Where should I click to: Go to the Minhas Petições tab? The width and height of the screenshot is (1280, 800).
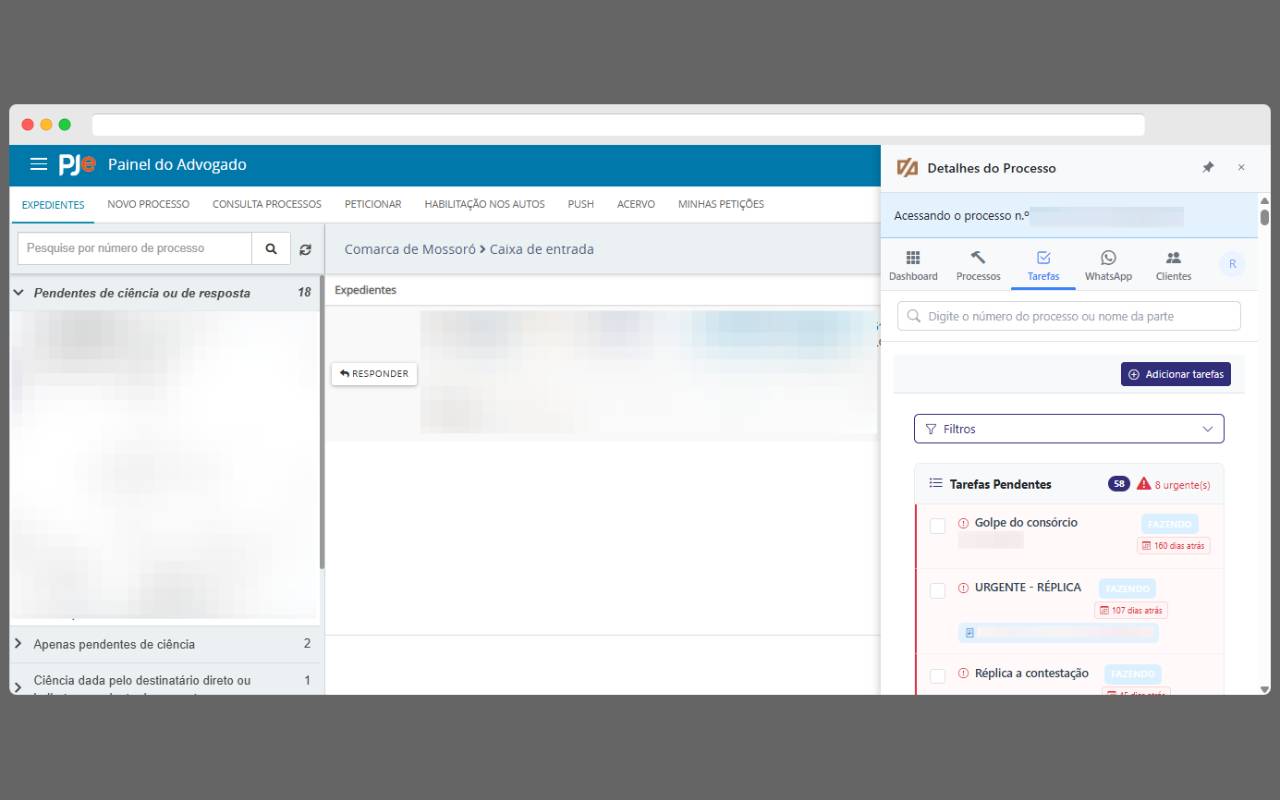pyautogui.click(x=720, y=204)
